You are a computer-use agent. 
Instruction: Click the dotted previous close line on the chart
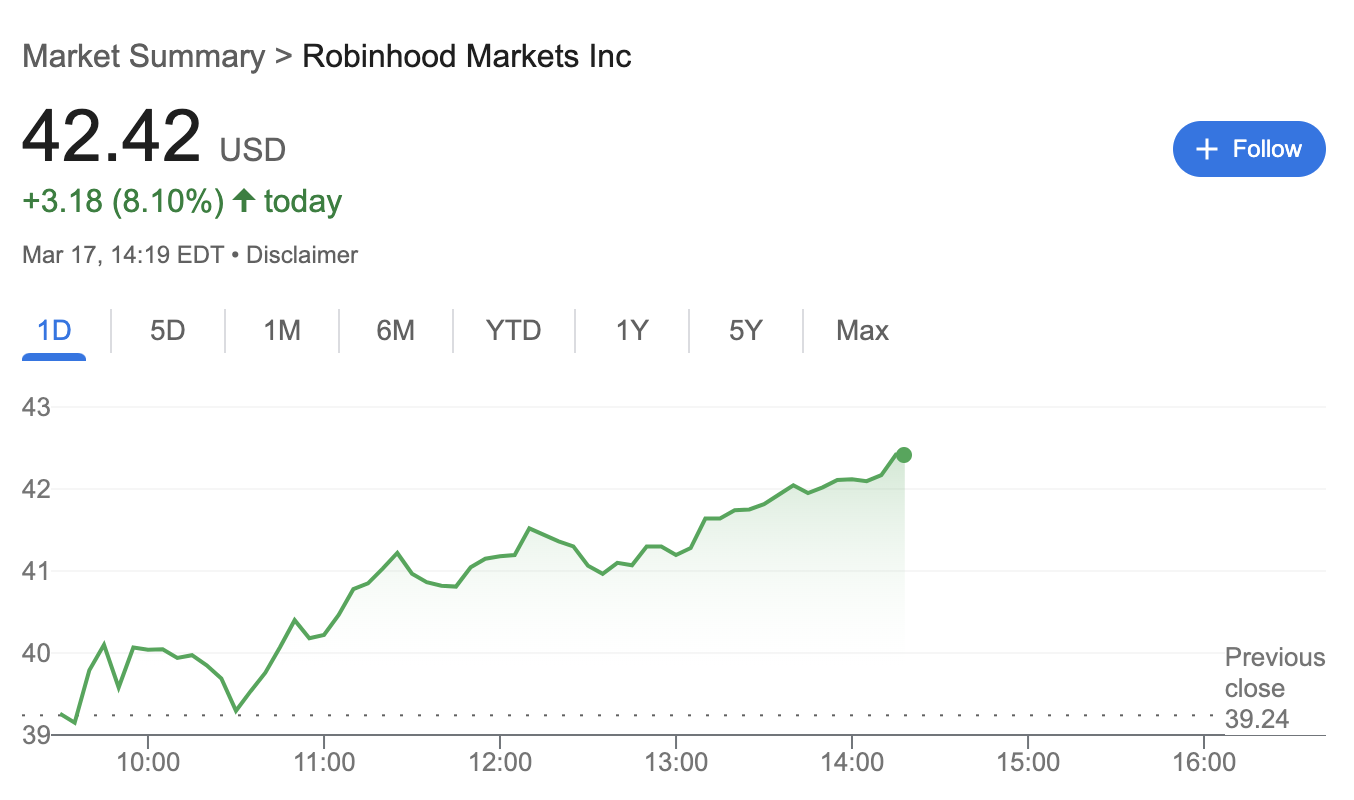(x=600, y=714)
